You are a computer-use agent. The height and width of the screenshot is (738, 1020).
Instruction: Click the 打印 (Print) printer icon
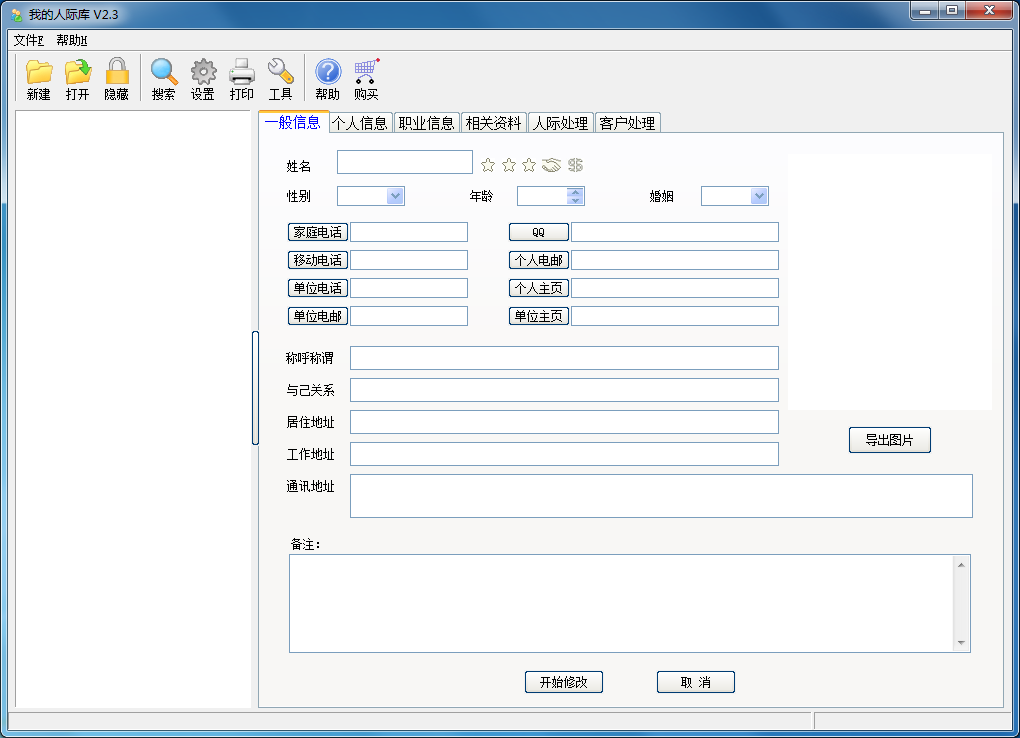point(241,79)
